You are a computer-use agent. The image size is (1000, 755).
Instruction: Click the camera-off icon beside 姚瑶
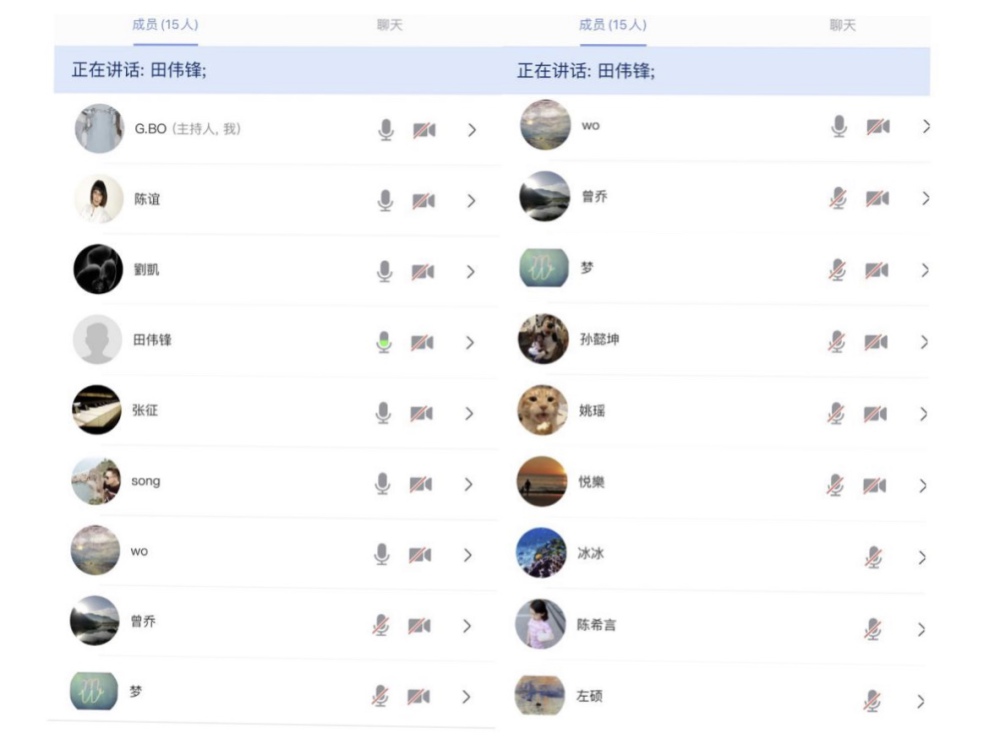coord(875,414)
